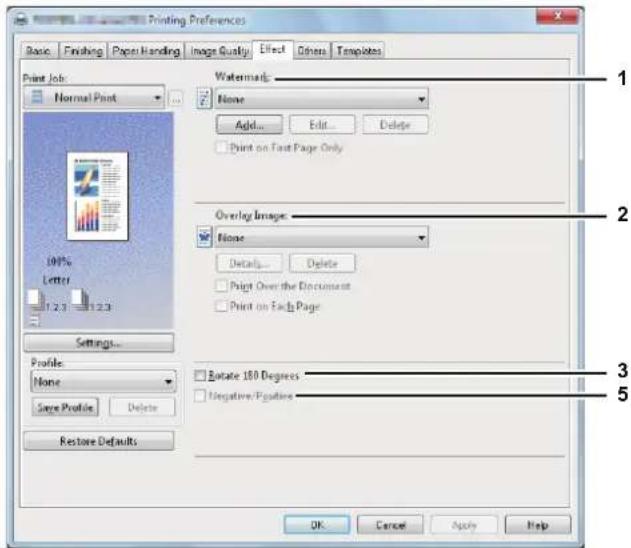This screenshot has height=548, width=631.
Task: Open the preview Settings button
Action: (99, 343)
